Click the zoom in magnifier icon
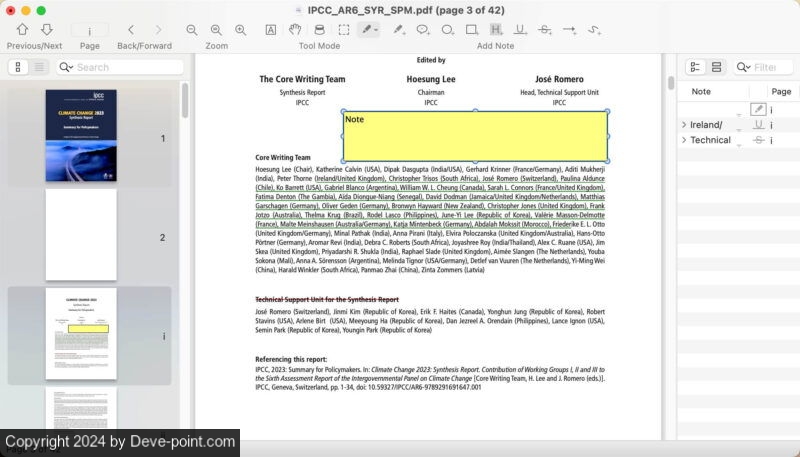The width and height of the screenshot is (800, 457). (x=240, y=30)
